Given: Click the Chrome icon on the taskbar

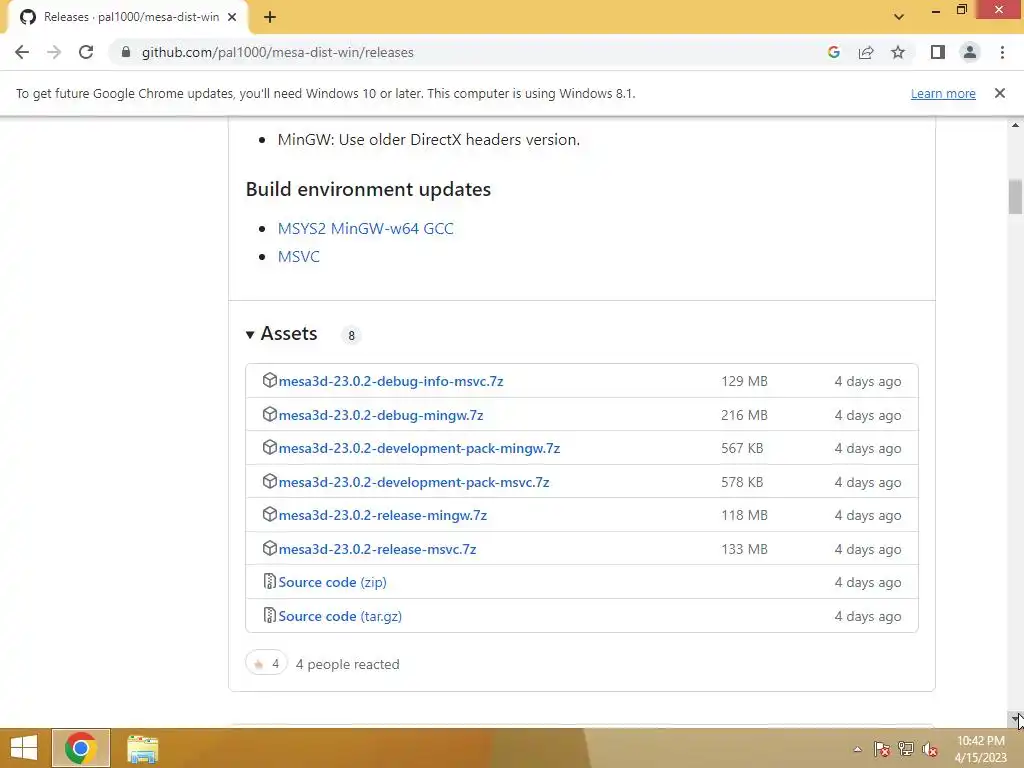Looking at the screenshot, I should (81, 748).
